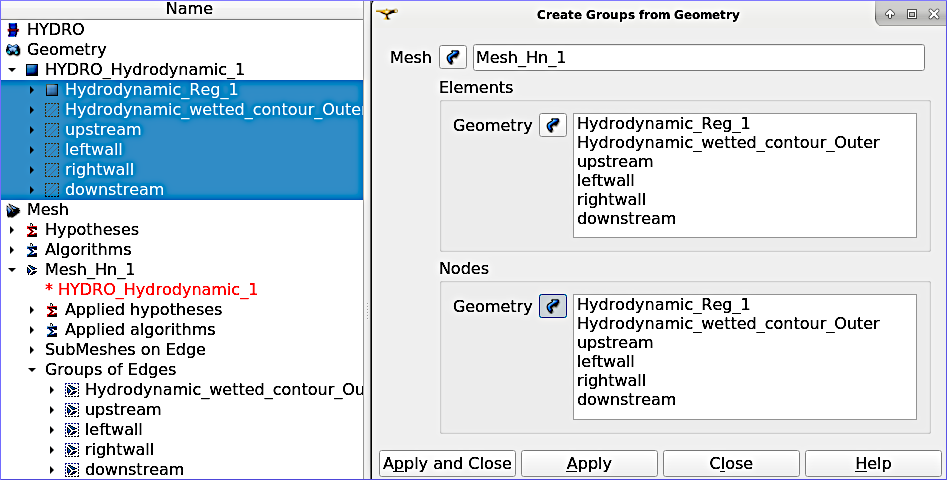Select downstream in Elements geometry list
The width and height of the screenshot is (947, 480).
(x=626, y=219)
